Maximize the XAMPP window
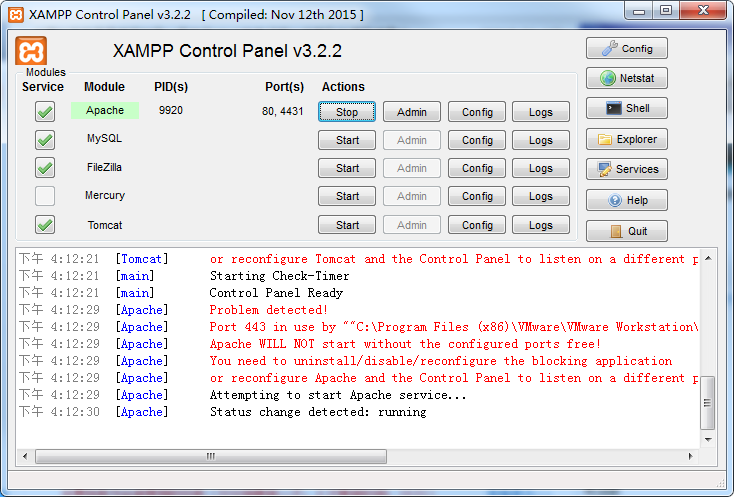The width and height of the screenshot is (734, 497). pyautogui.click(x=666, y=11)
